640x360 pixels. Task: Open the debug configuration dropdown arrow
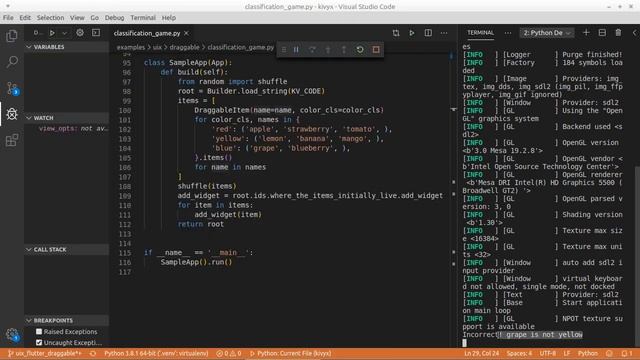64,33
